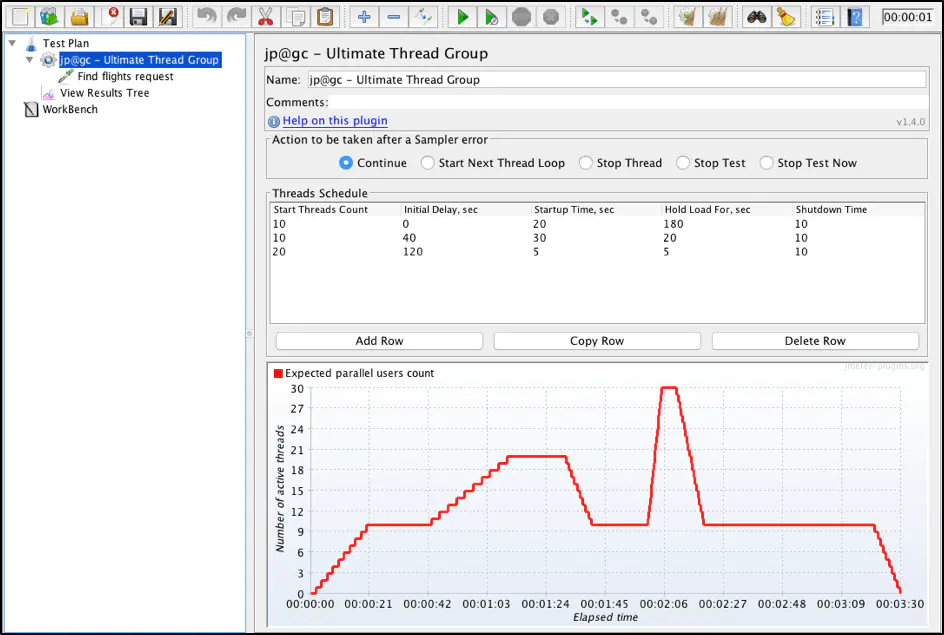The height and width of the screenshot is (635, 944).
Task: Collapse the jp@gc Ultimate Thread Group node
Action: 29,60
